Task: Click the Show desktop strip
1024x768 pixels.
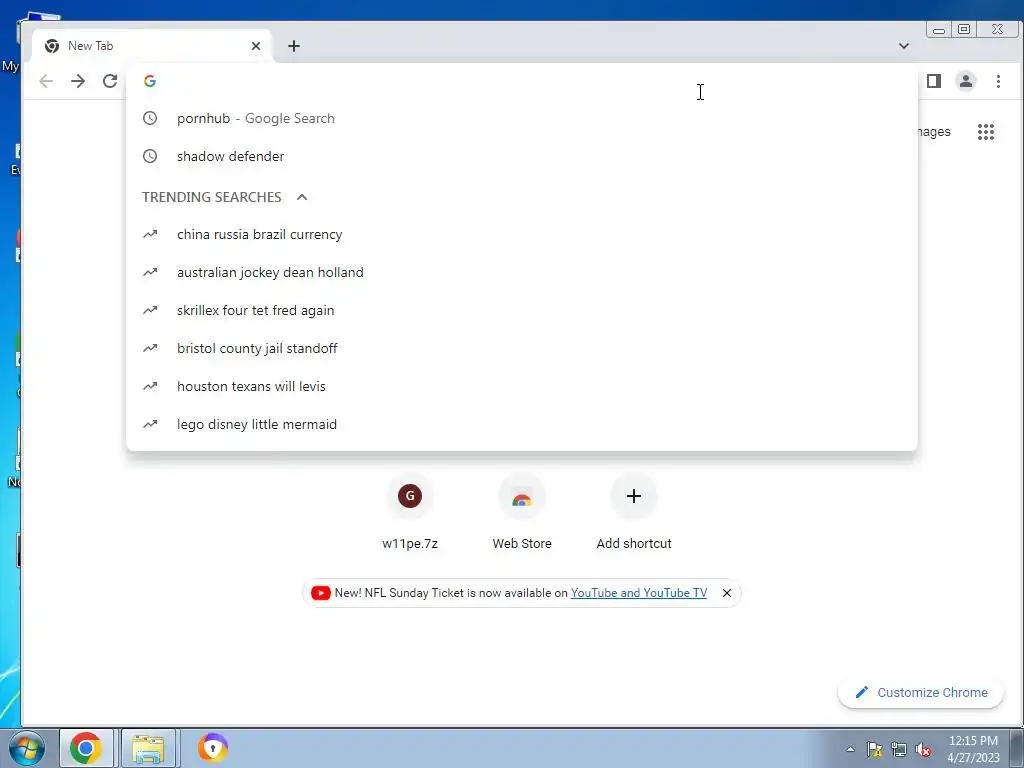Action: [x=1018, y=748]
